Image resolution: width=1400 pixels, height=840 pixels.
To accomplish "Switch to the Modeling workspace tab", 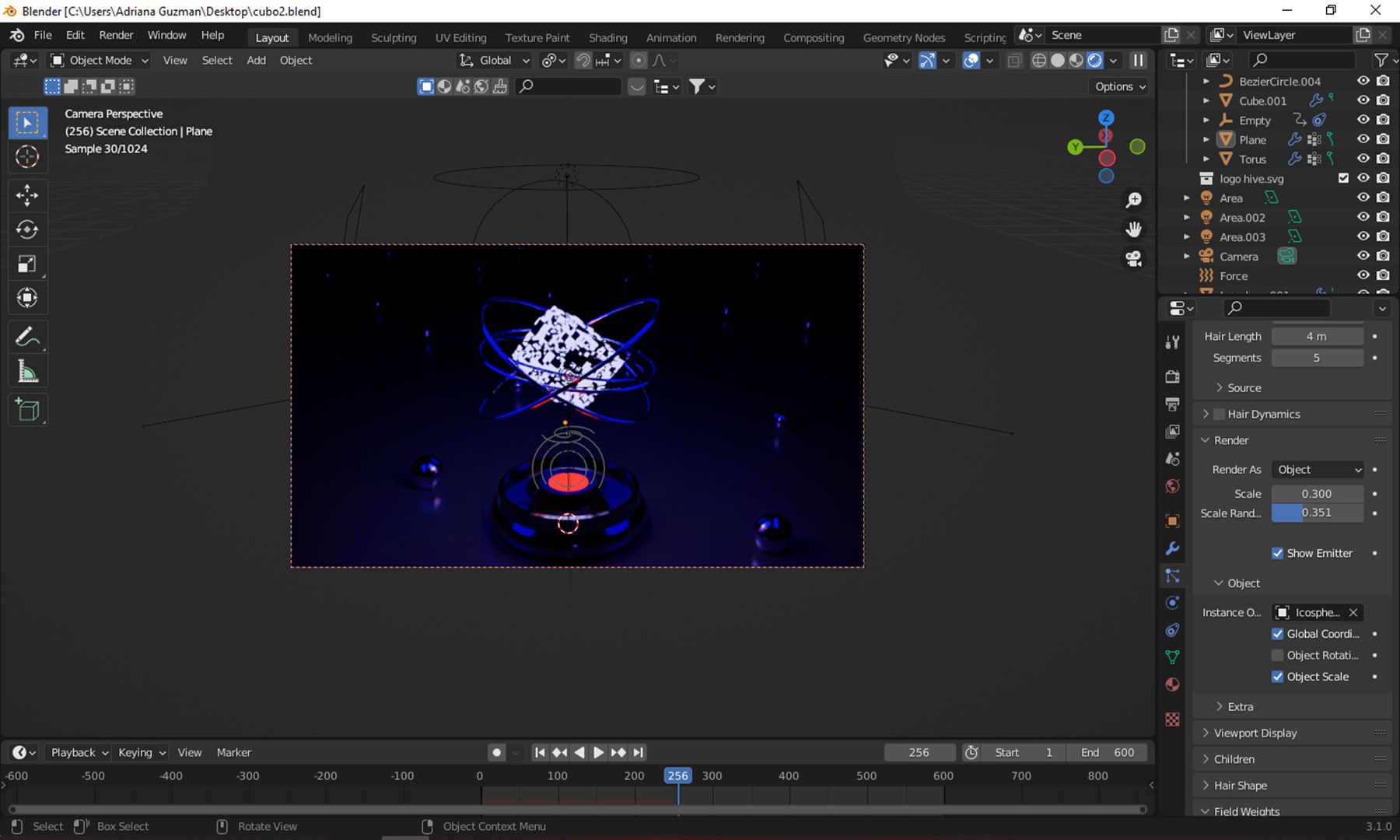I will coord(330,37).
